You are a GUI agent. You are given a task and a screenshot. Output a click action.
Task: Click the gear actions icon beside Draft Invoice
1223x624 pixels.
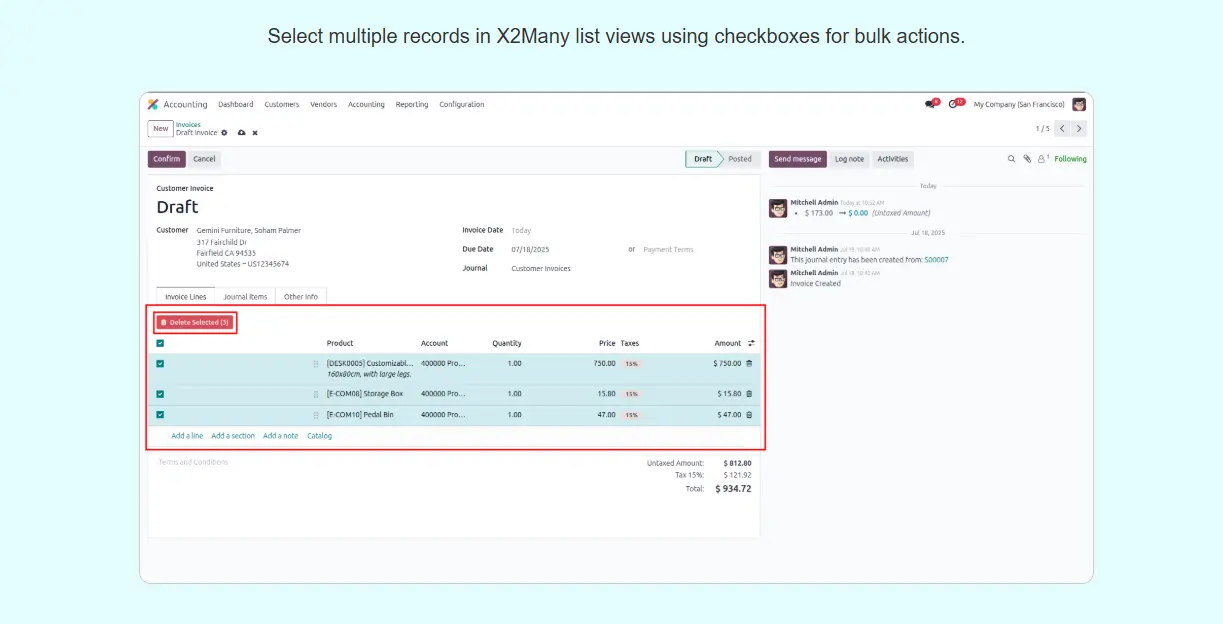point(224,133)
